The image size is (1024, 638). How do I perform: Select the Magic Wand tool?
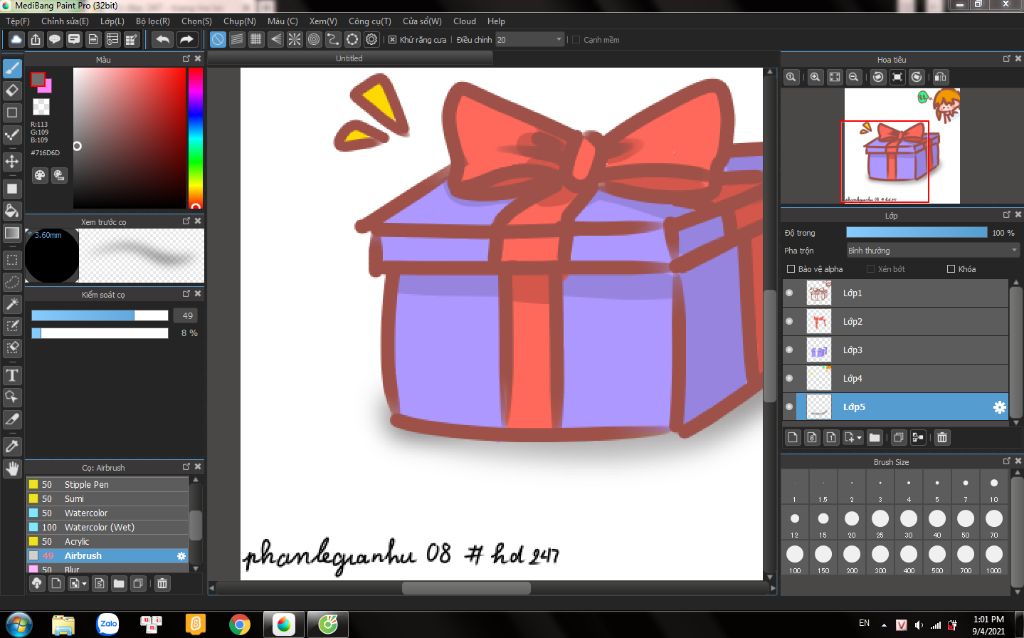coord(12,304)
